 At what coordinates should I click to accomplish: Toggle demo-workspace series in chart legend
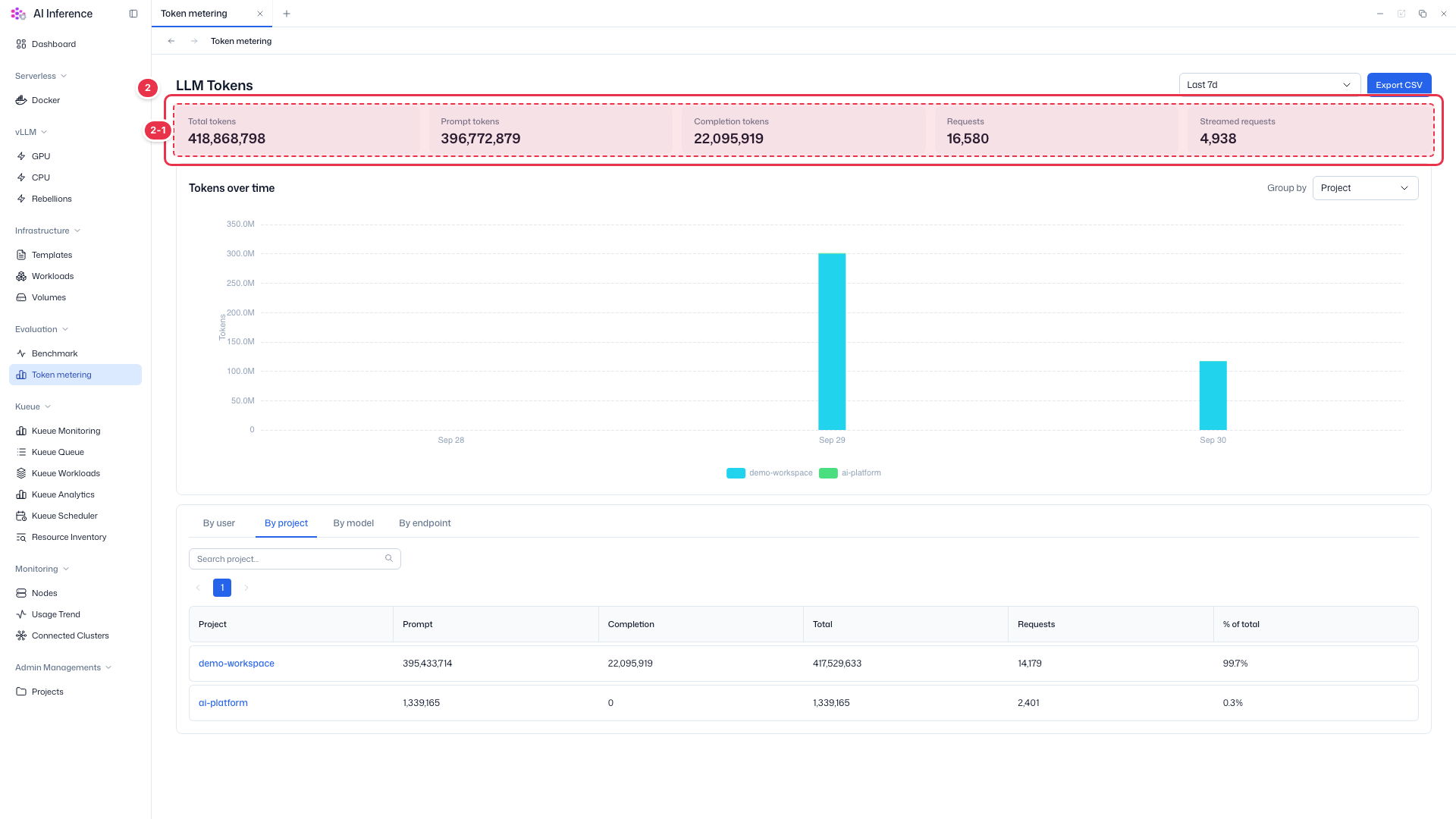tap(770, 473)
